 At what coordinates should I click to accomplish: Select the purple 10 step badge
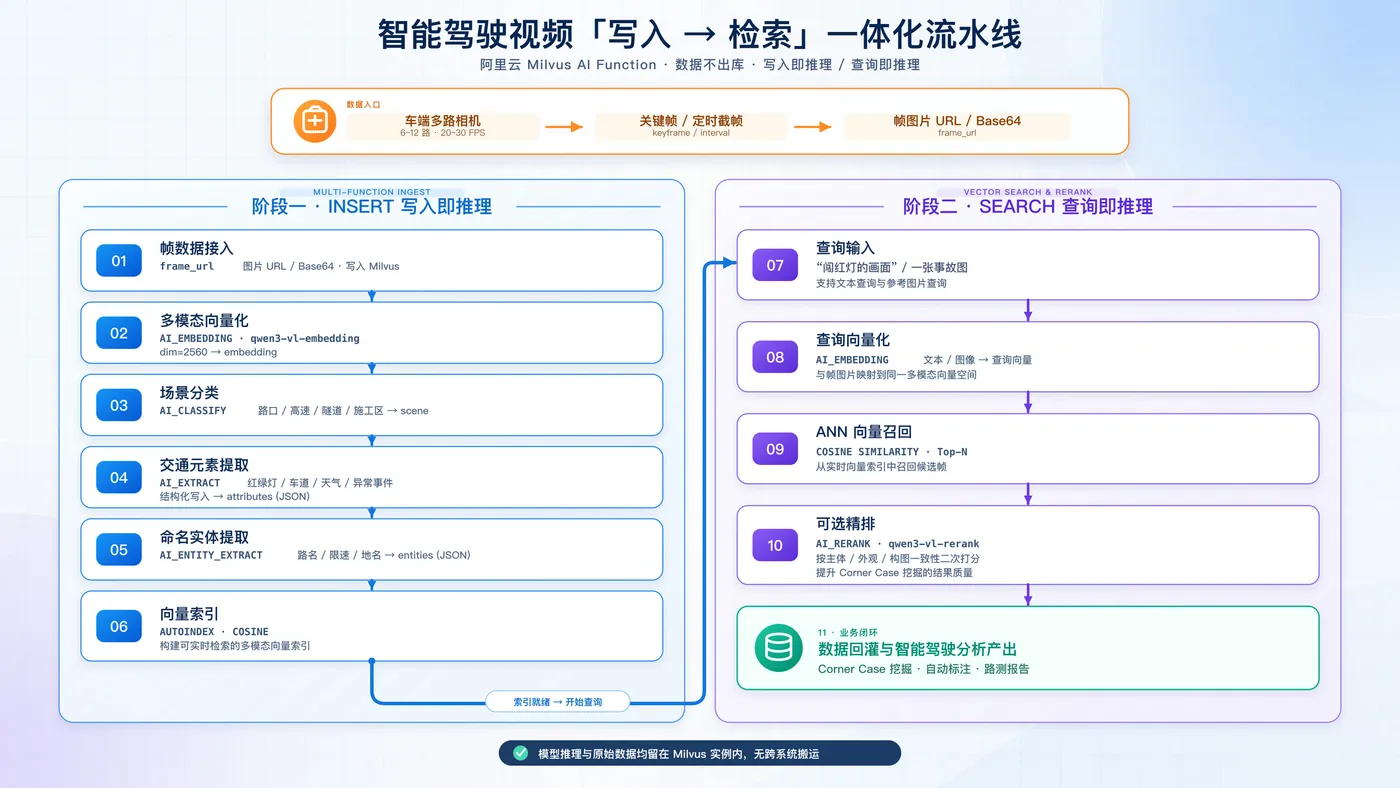(775, 545)
